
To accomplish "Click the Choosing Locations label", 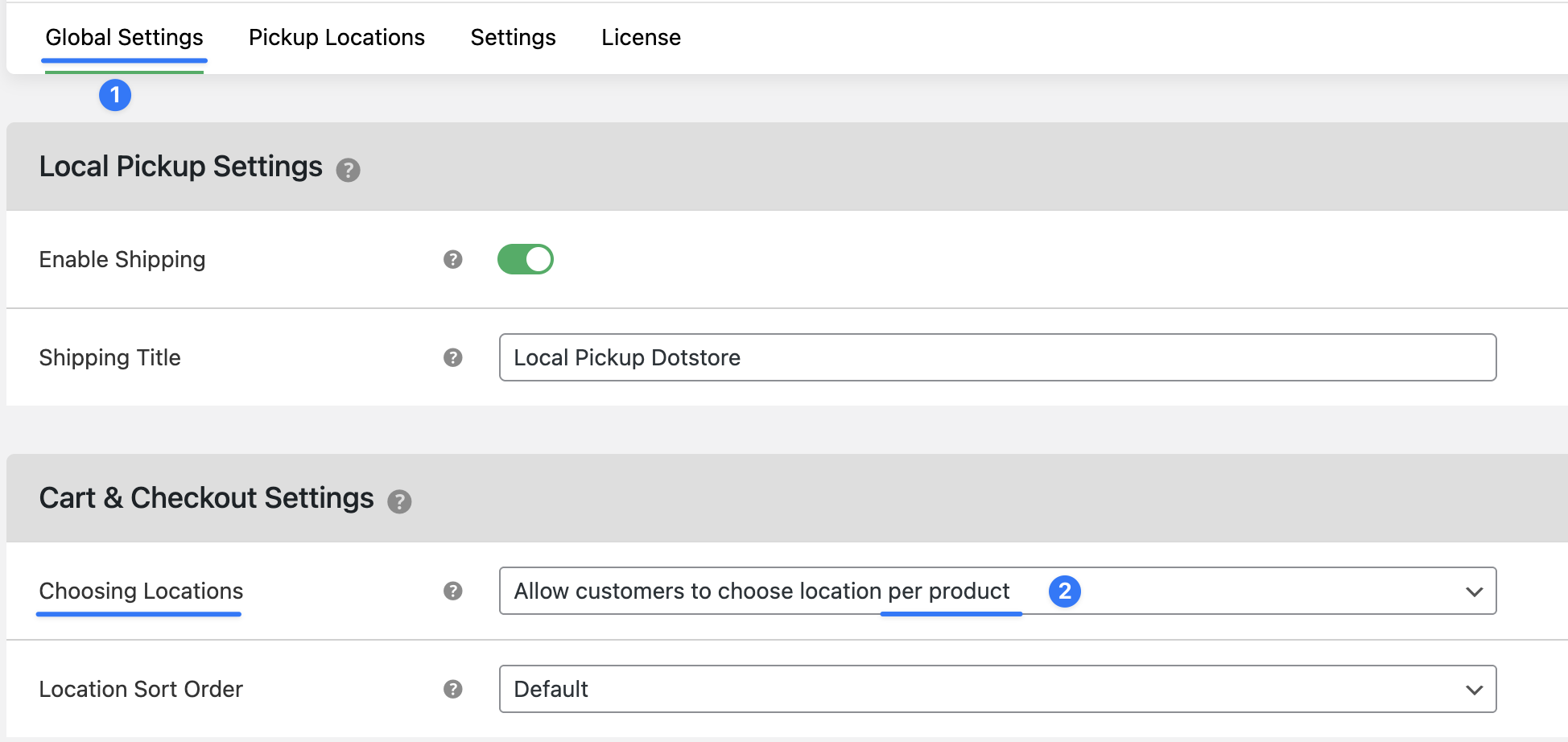I will tap(141, 592).
